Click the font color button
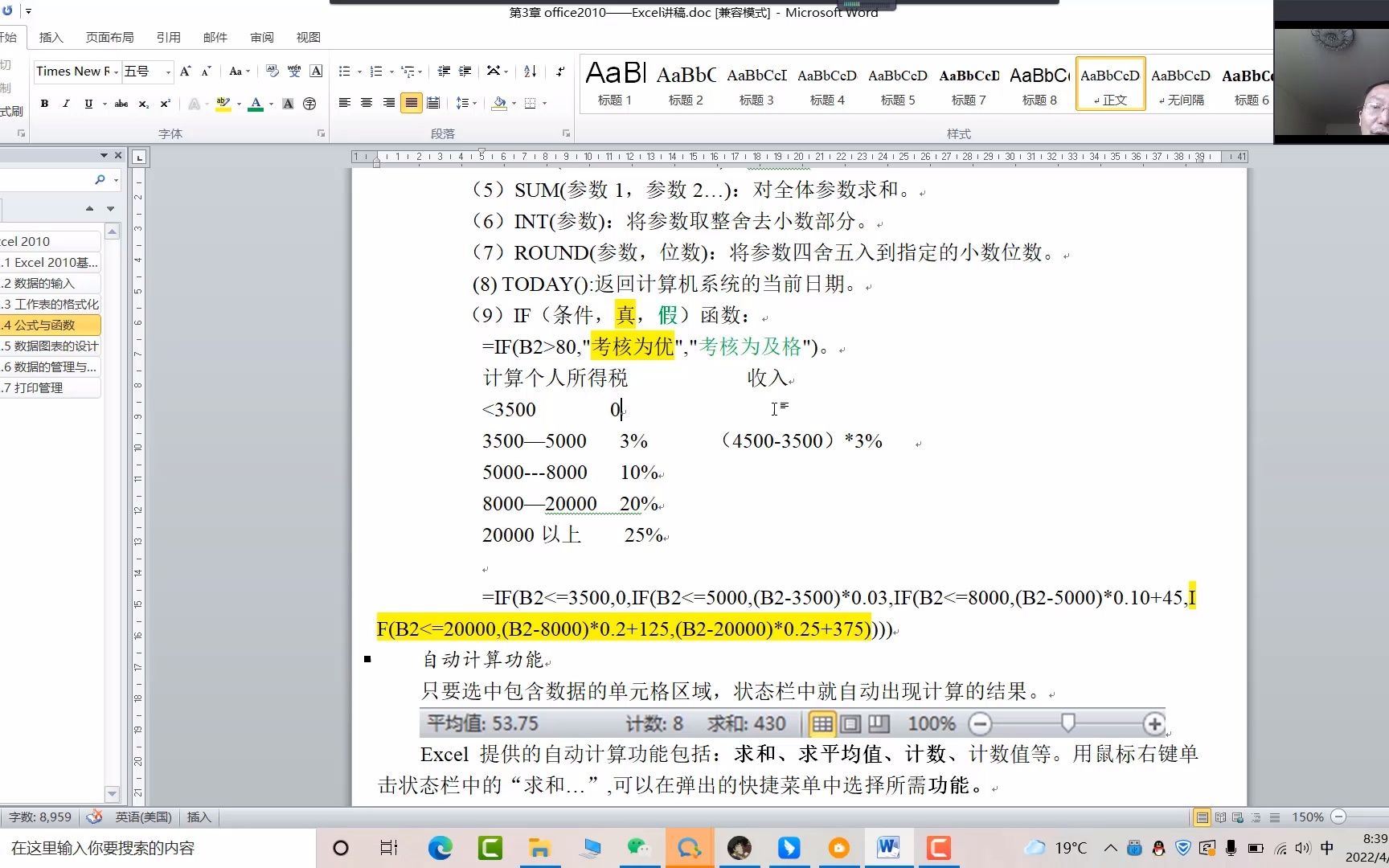The height and width of the screenshot is (868, 1389). [x=256, y=104]
